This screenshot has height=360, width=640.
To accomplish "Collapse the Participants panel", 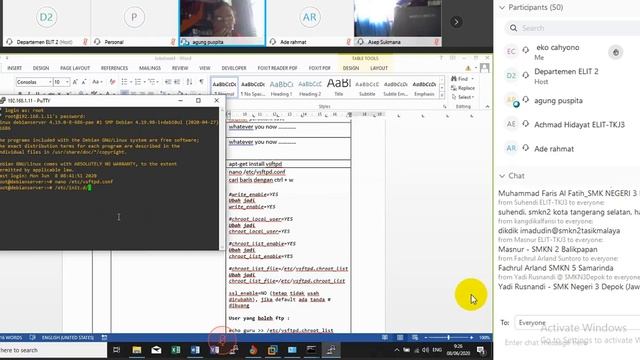I will 502,7.
